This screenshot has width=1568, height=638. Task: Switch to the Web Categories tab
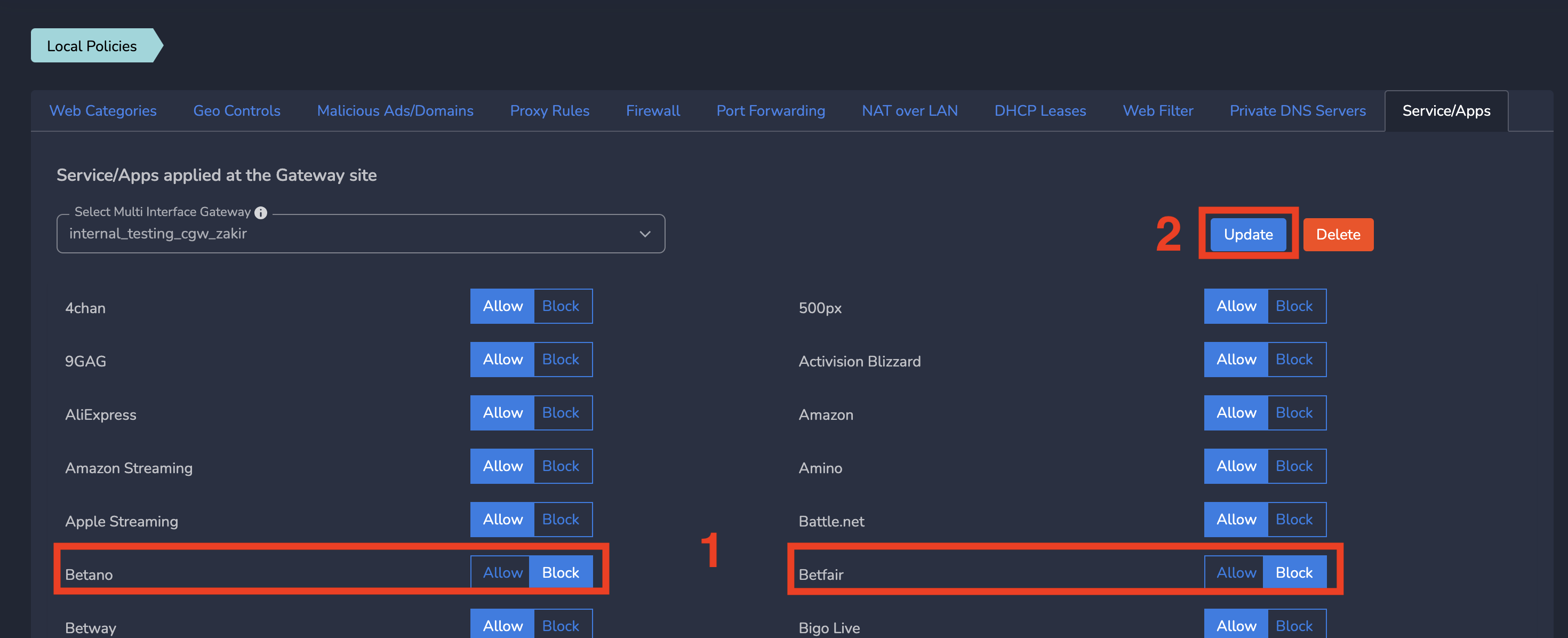[103, 111]
